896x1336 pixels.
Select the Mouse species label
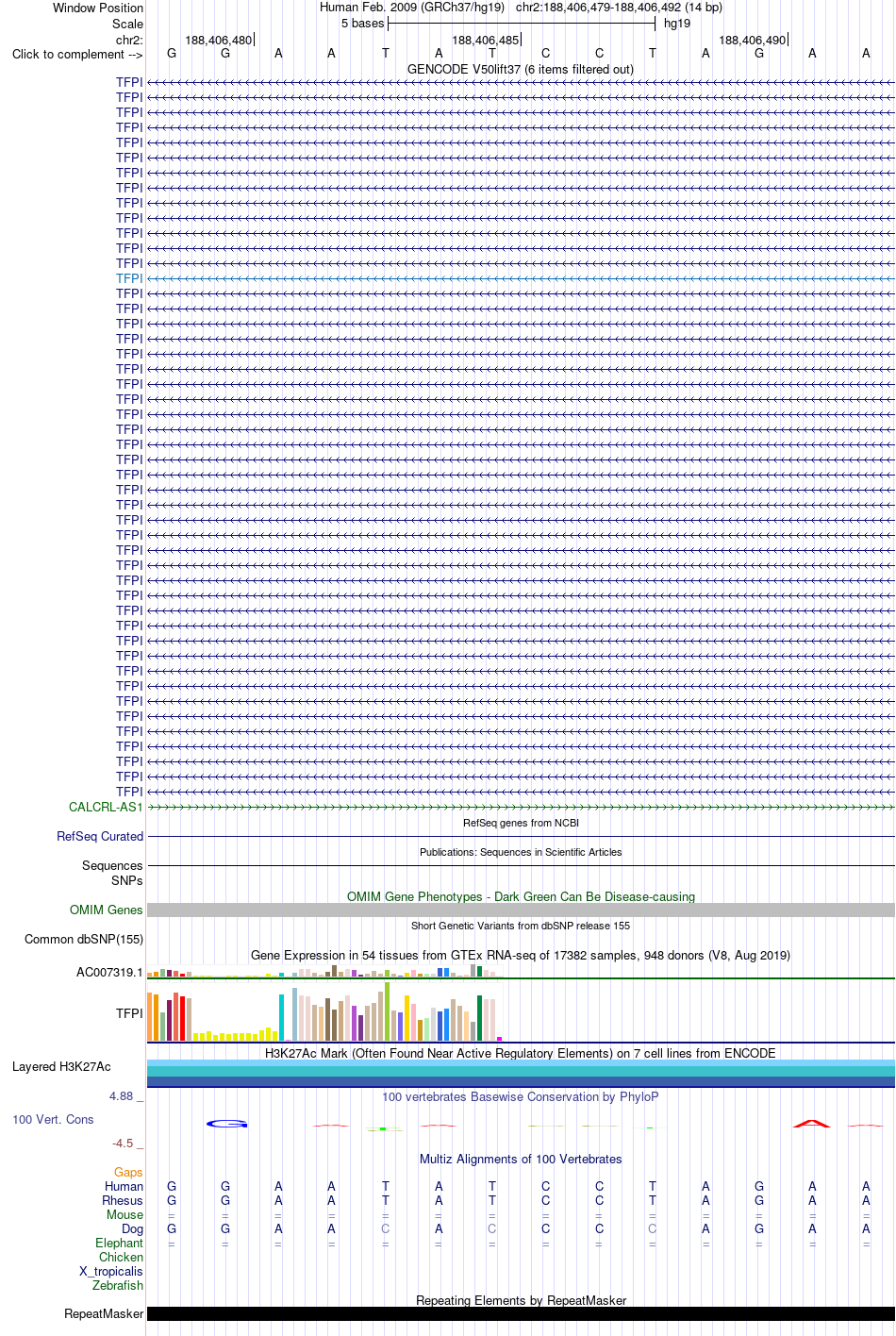pos(124,1214)
